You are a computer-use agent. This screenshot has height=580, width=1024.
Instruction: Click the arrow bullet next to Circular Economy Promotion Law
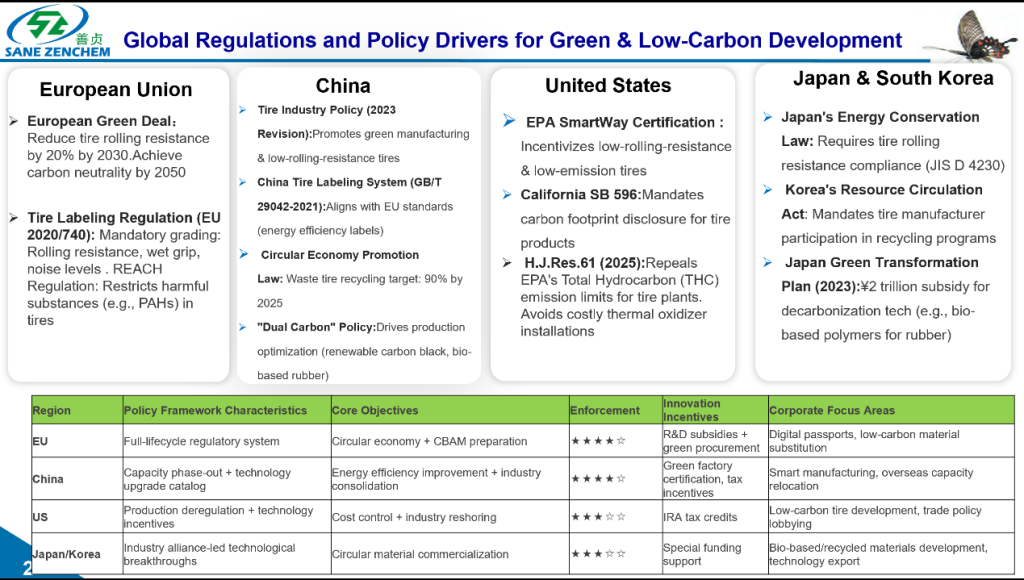(241, 255)
